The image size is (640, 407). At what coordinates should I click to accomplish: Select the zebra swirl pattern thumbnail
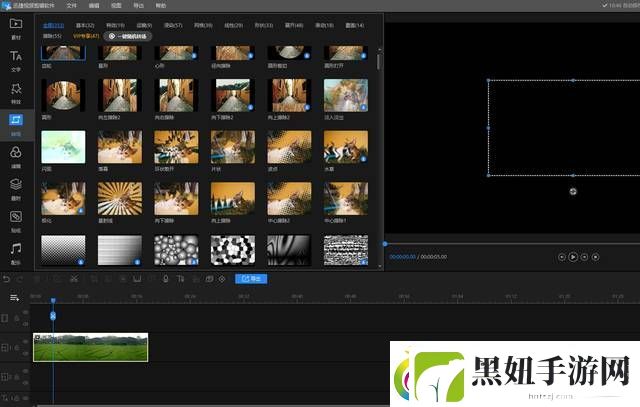pos(289,250)
